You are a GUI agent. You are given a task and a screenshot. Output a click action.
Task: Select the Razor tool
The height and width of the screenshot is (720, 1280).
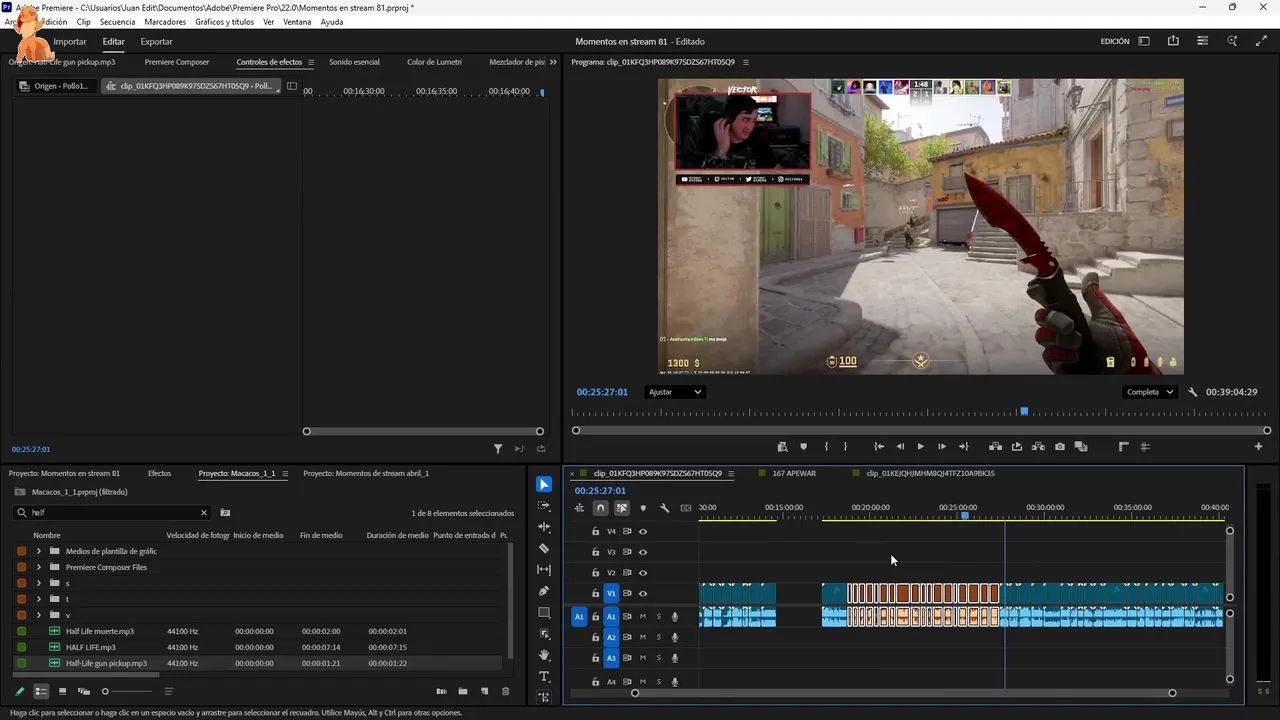pyautogui.click(x=544, y=548)
